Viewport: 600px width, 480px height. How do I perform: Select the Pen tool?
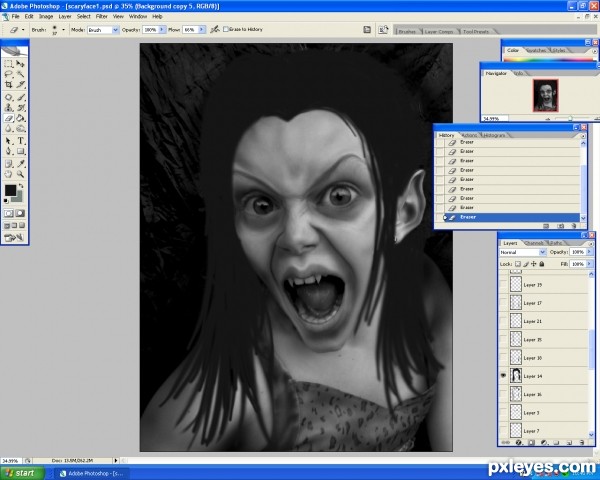[x=8, y=151]
